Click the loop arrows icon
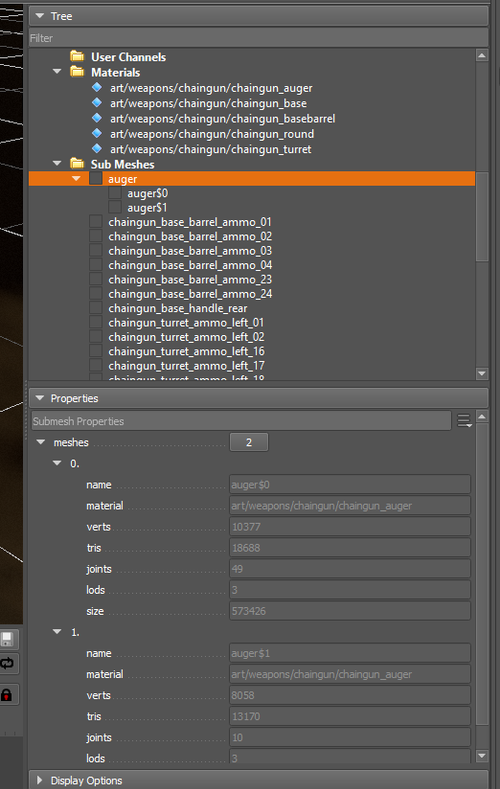This screenshot has height=789, width=500. coord(7,663)
